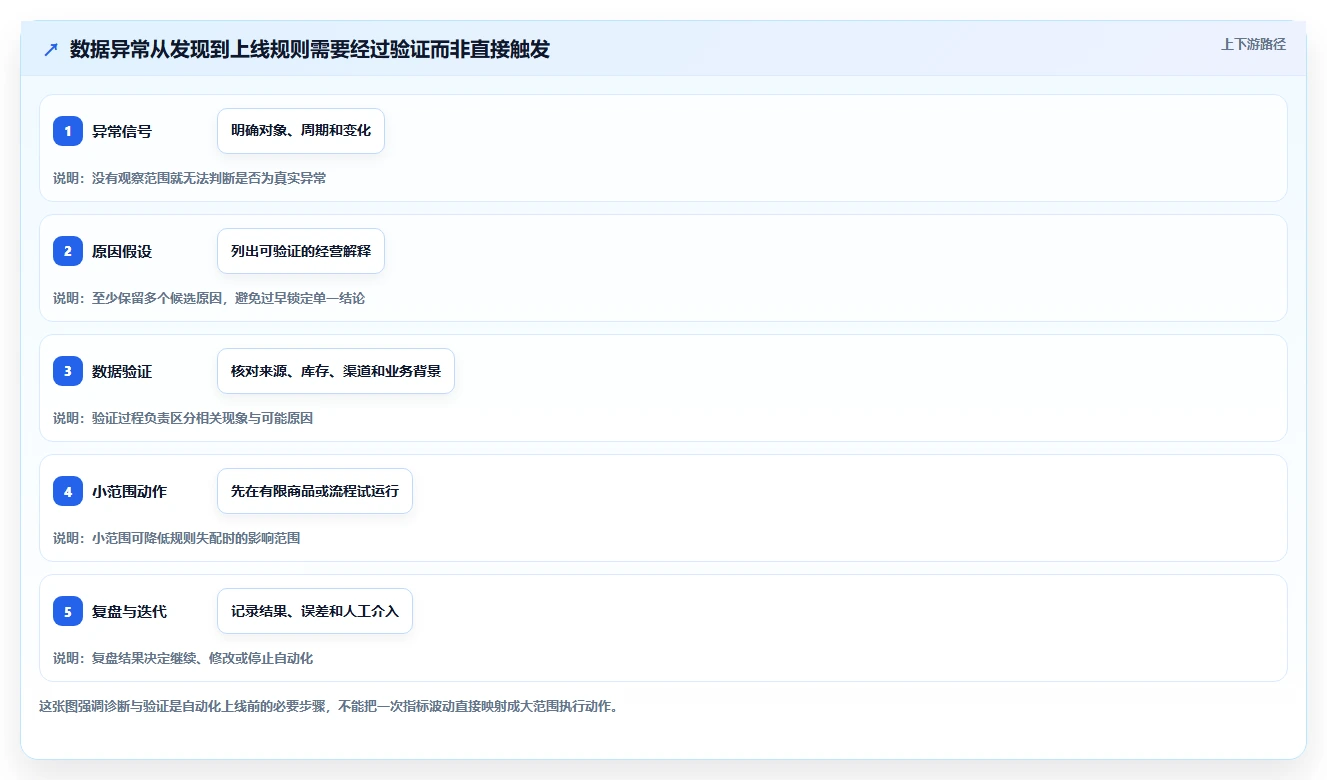
Task: Click the 数据验证 step heading
Action: point(122,371)
